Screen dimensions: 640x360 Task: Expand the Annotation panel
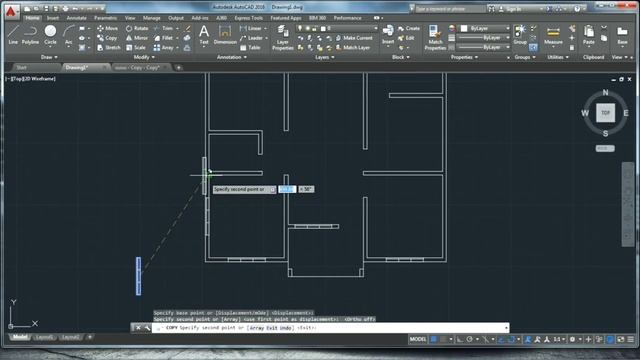(231, 57)
